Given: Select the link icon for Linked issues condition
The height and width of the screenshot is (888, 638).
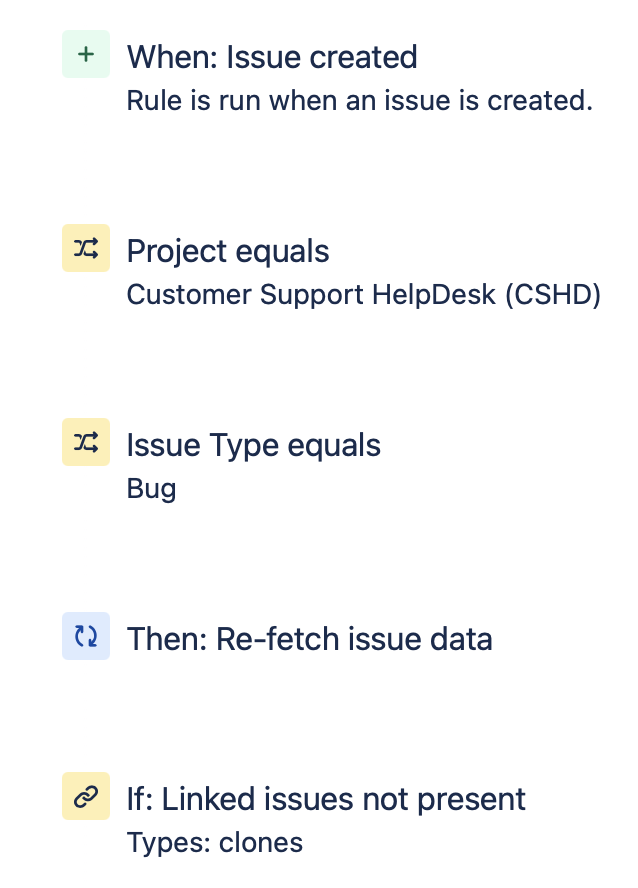Looking at the screenshot, I should coord(85,797).
